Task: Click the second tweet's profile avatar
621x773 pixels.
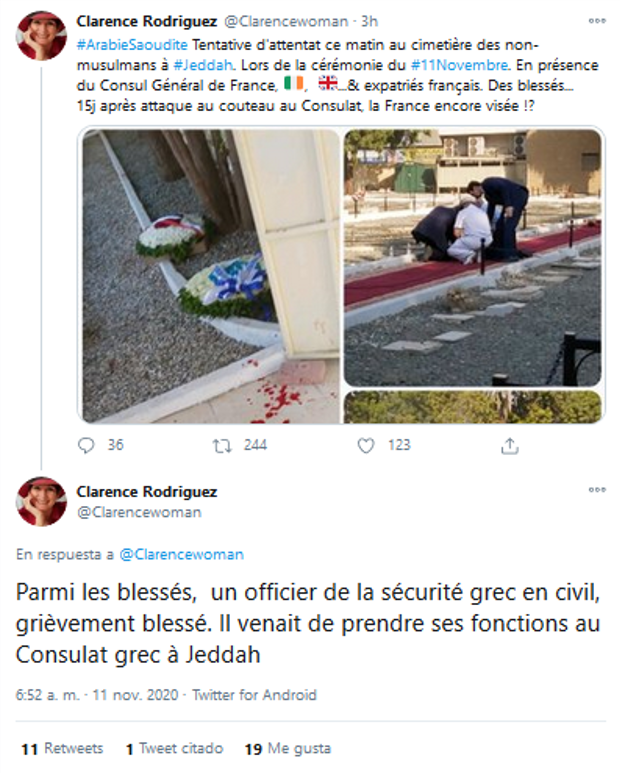Action: point(41,501)
